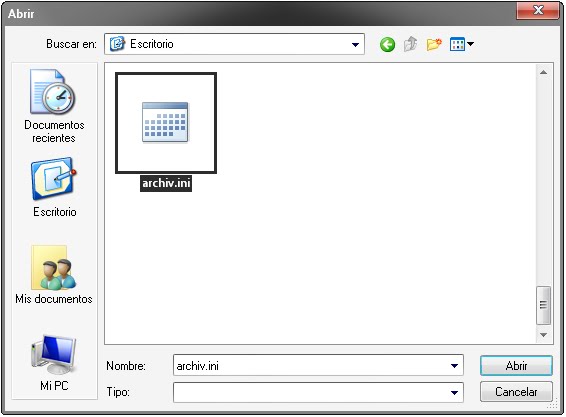Close the Abrir dialog window
566x417 pixels.
(x=538, y=10)
